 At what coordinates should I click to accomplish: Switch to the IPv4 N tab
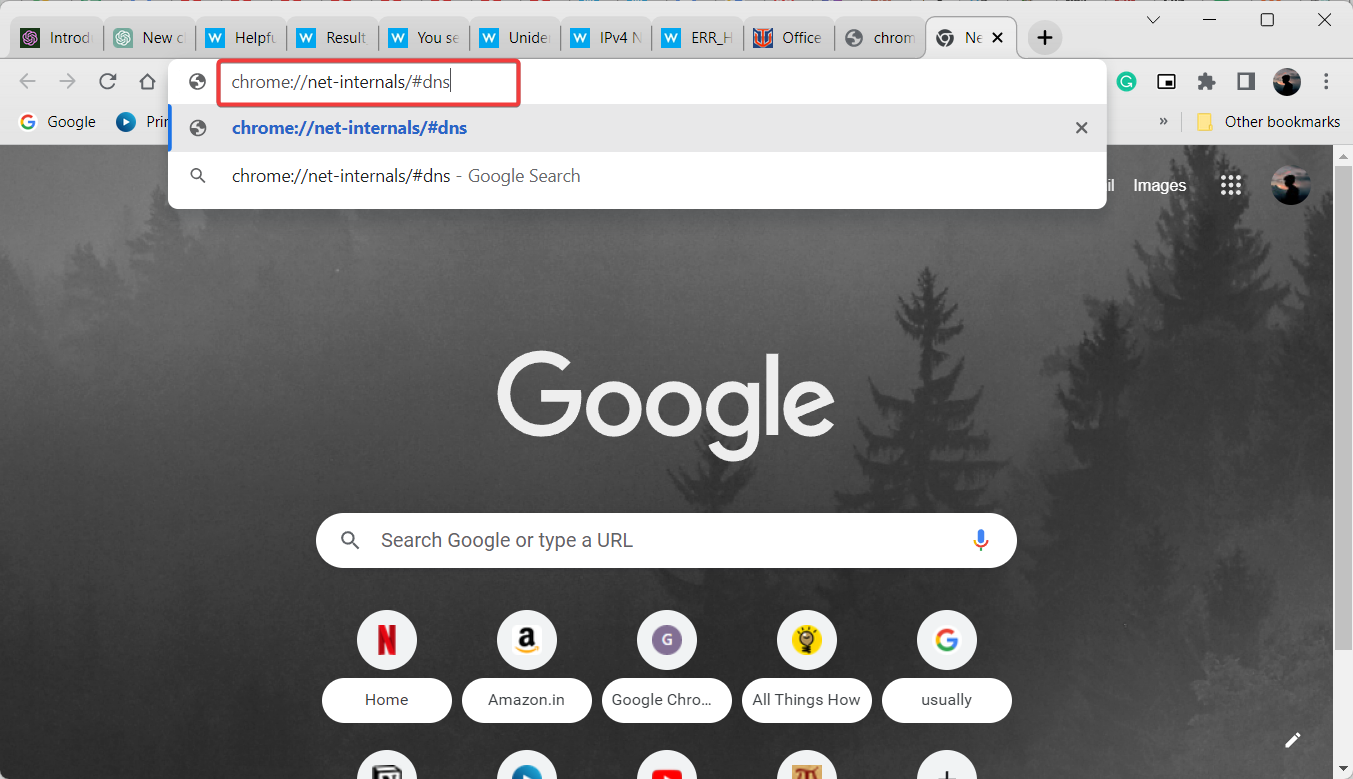[x=606, y=38]
